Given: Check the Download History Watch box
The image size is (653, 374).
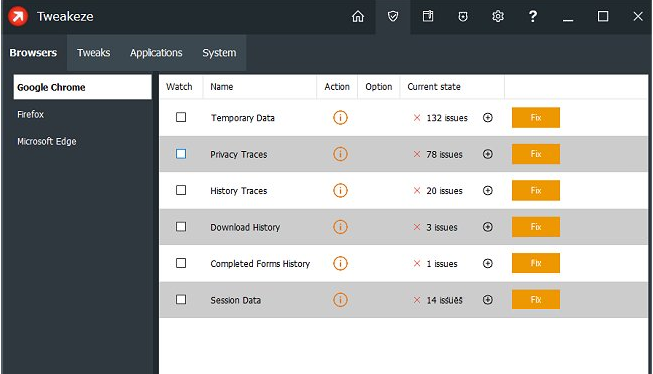Looking at the screenshot, I should coord(181,227).
